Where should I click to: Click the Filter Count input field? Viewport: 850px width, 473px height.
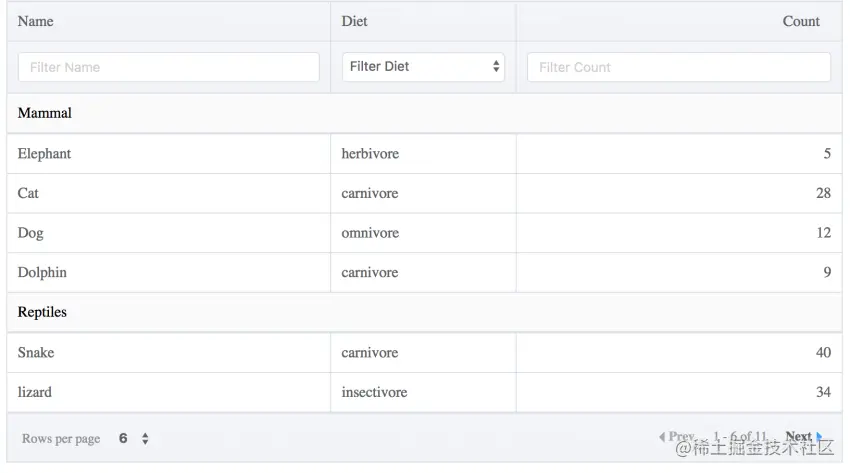(x=678, y=67)
